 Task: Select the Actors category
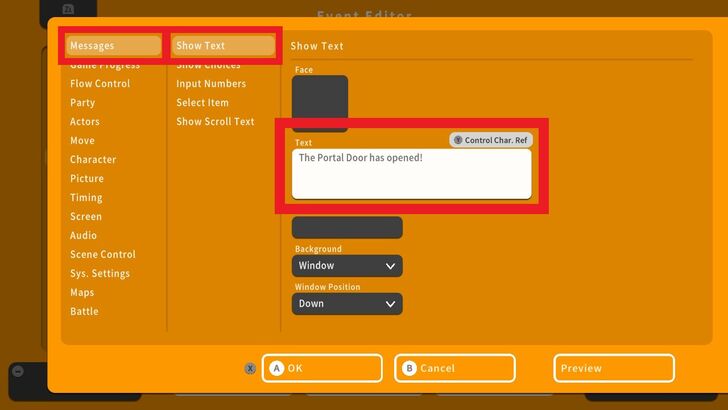pos(85,122)
